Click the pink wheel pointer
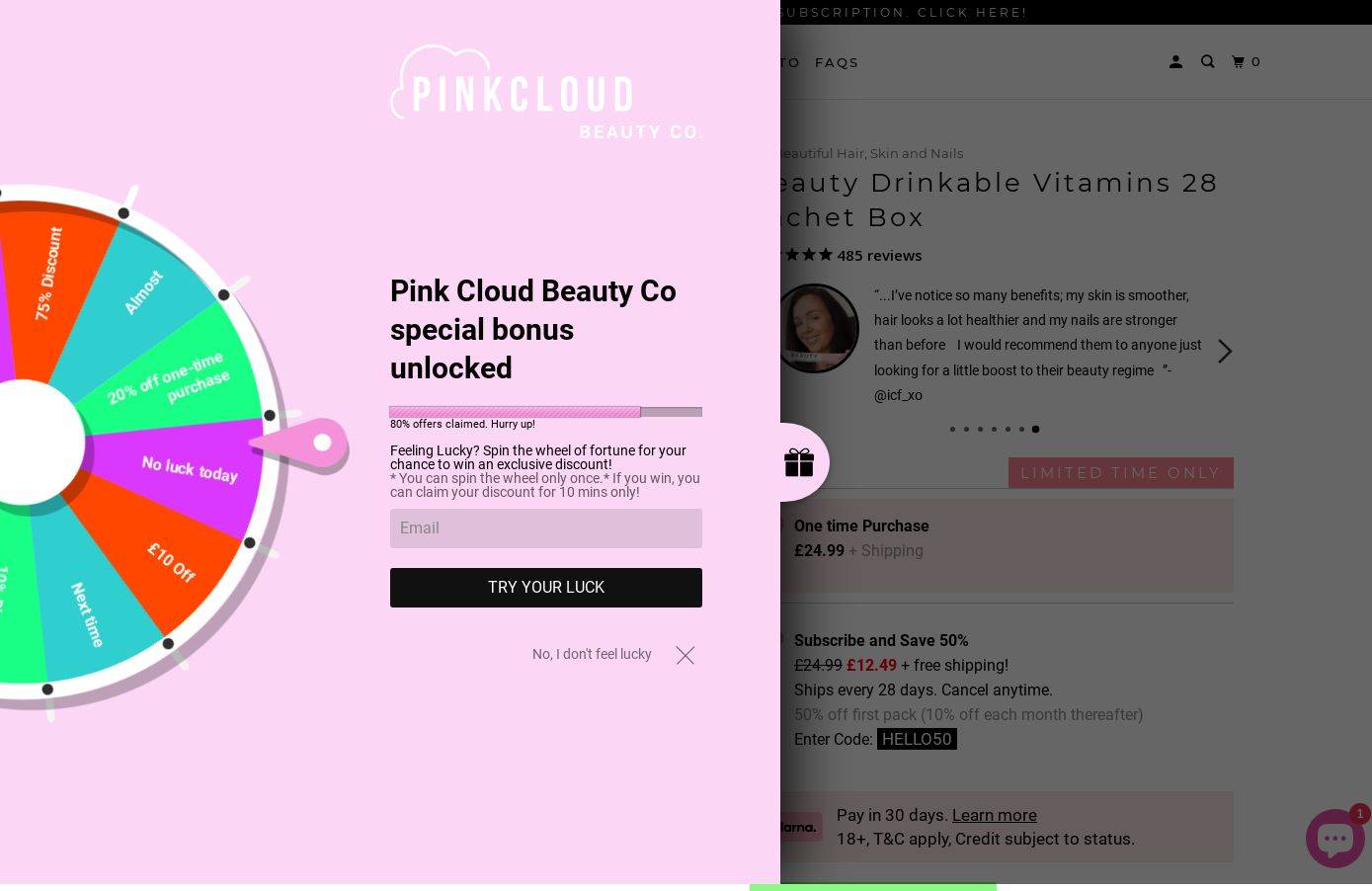 tap(304, 445)
